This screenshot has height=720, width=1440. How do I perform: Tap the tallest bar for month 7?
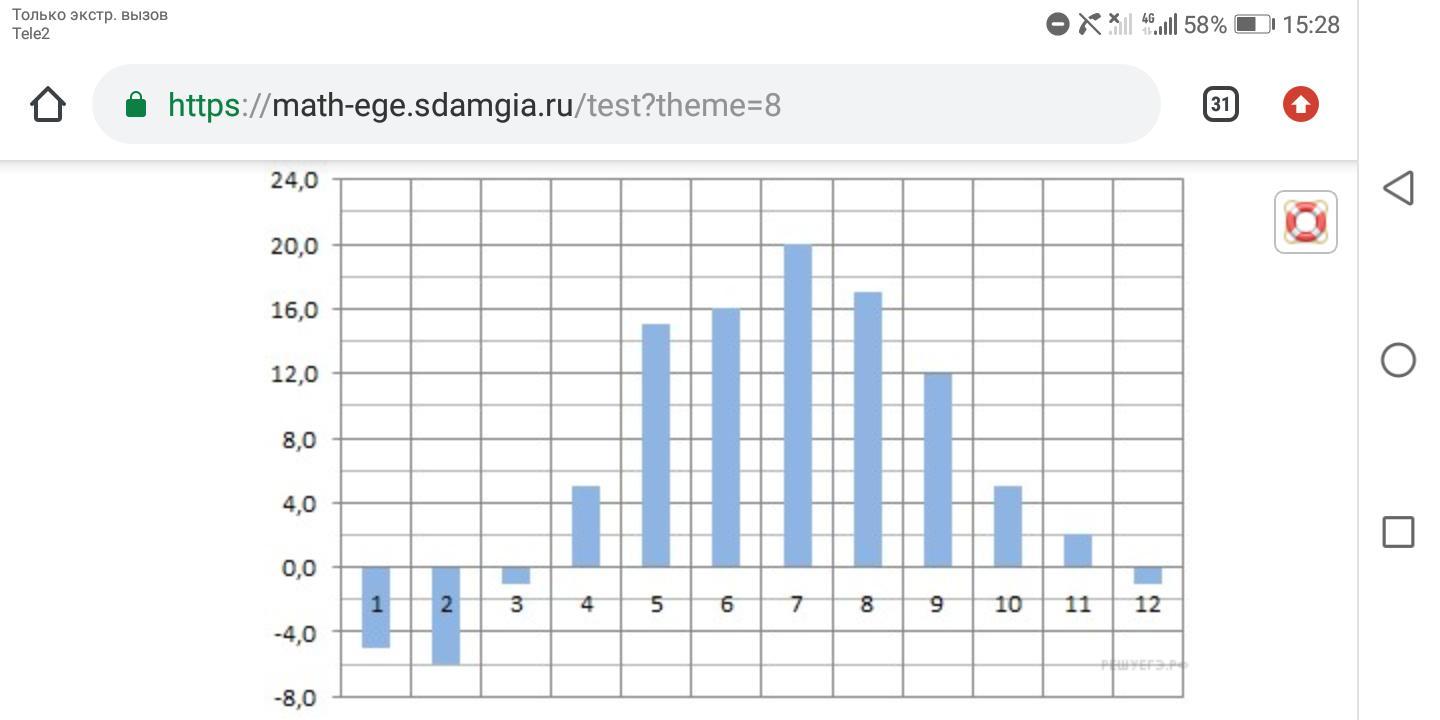point(797,406)
